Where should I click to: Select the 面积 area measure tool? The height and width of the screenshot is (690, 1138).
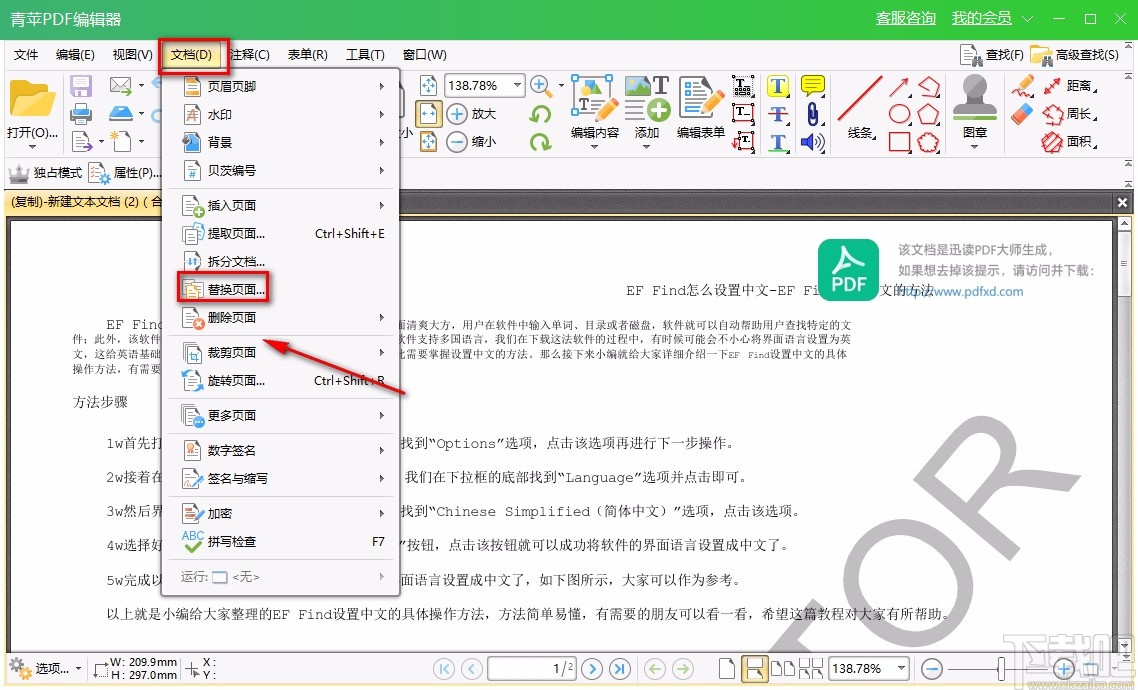[x=1070, y=141]
